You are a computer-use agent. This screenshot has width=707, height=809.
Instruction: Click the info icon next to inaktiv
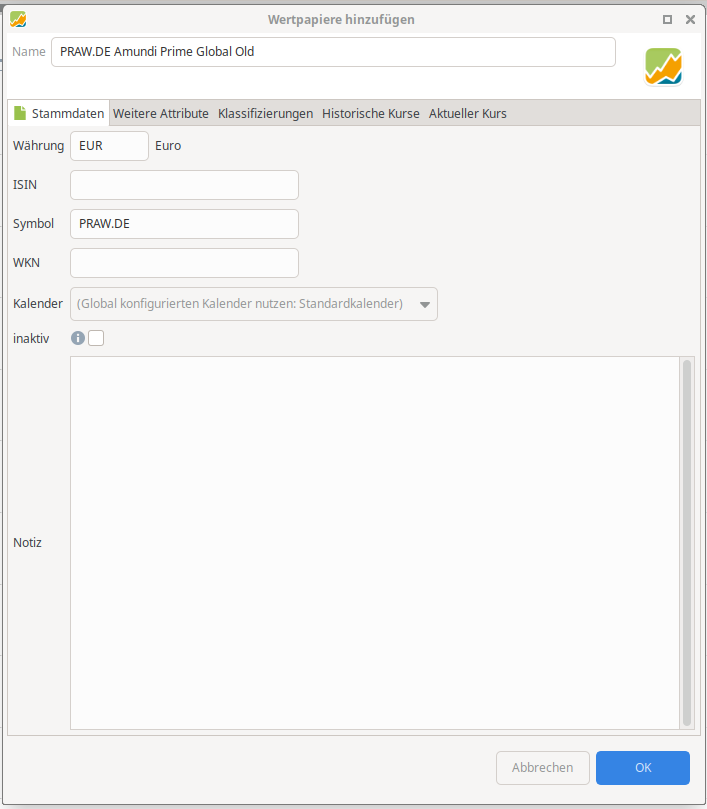click(78, 339)
